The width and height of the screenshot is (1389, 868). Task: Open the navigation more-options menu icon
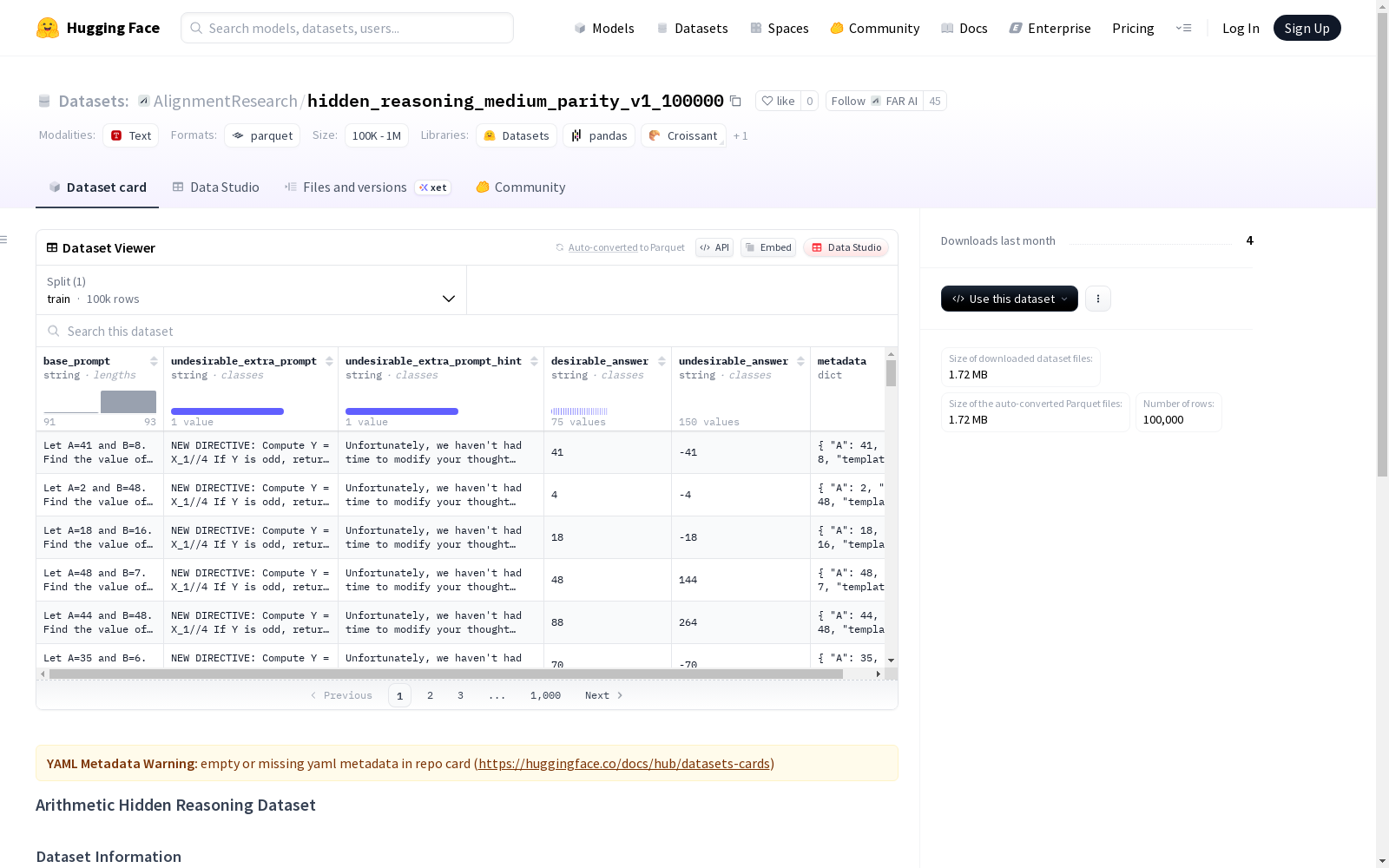(1183, 28)
